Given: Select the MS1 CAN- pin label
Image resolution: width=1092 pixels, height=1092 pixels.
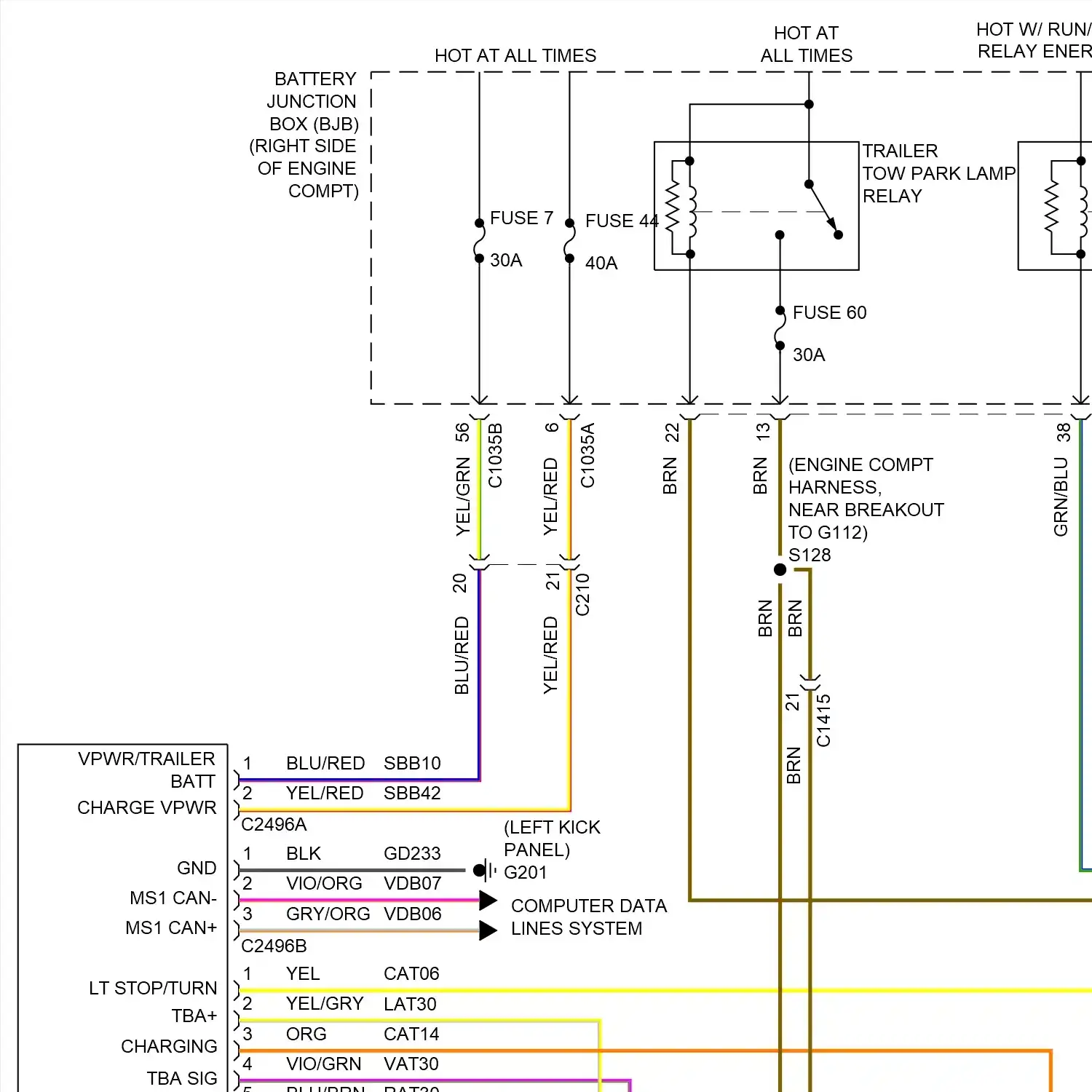Looking at the screenshot, I should (173, 898).
